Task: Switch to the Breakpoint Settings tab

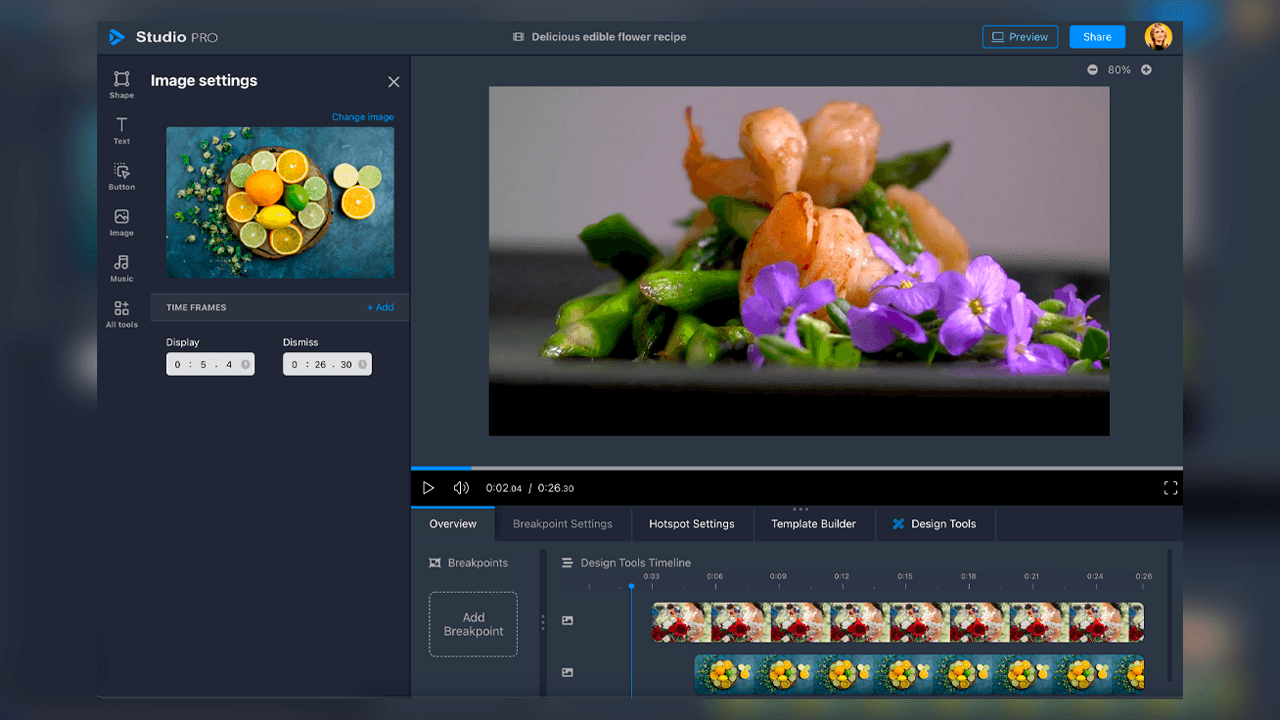Action: (x=563, y=524)
